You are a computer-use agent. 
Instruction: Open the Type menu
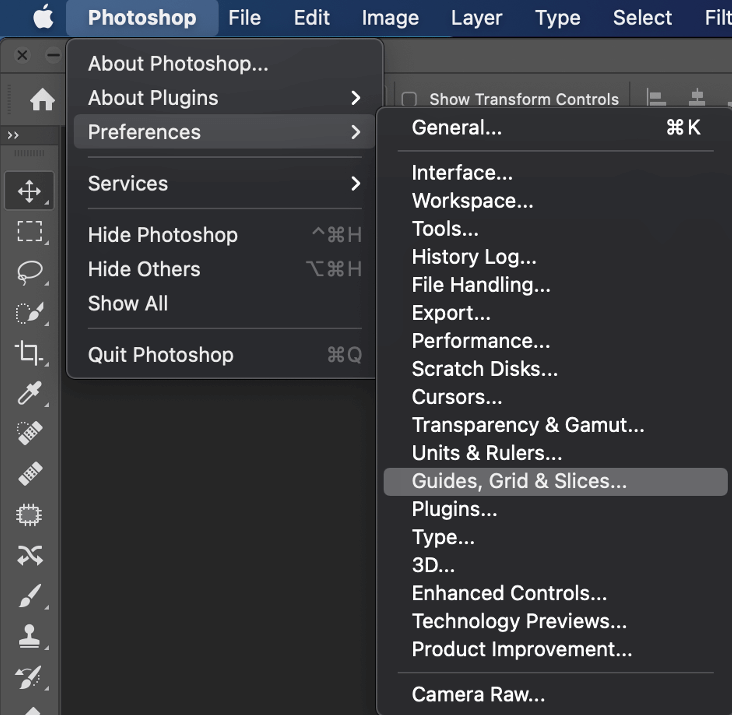557,18
